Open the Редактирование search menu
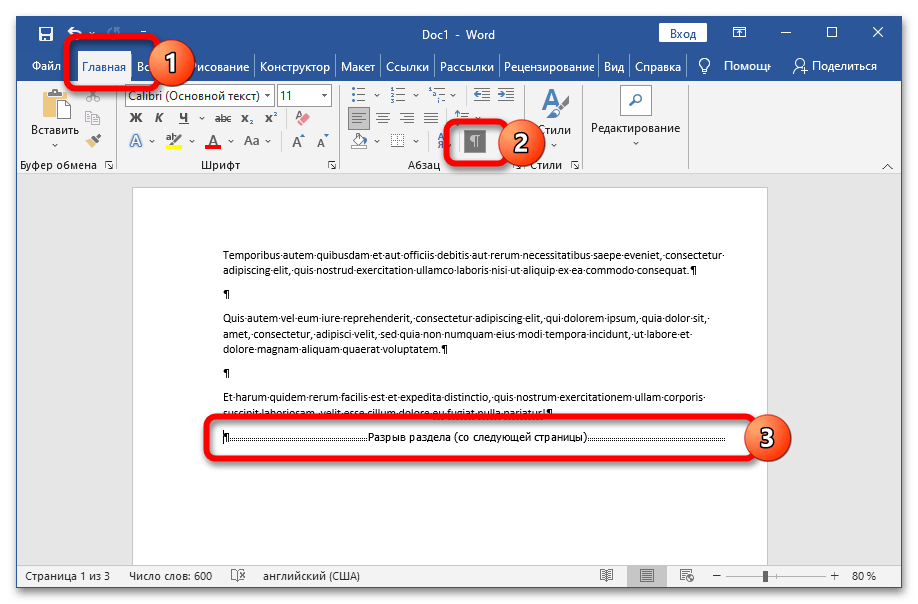Image resolution: width=918 pixels, height=604 pixels. 635,118
